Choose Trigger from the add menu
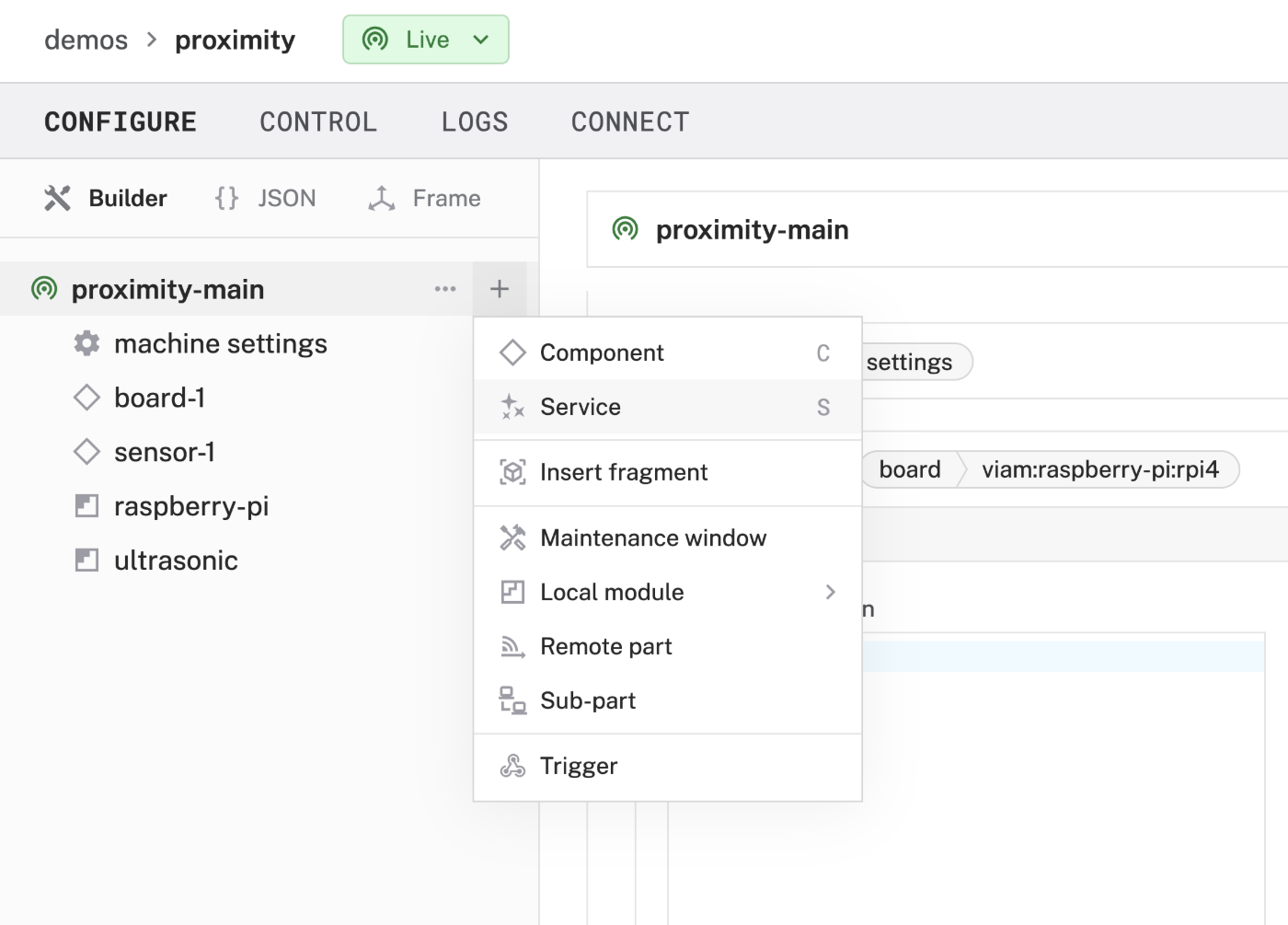This screenshot has height=925, width=1288. [668, 766]
